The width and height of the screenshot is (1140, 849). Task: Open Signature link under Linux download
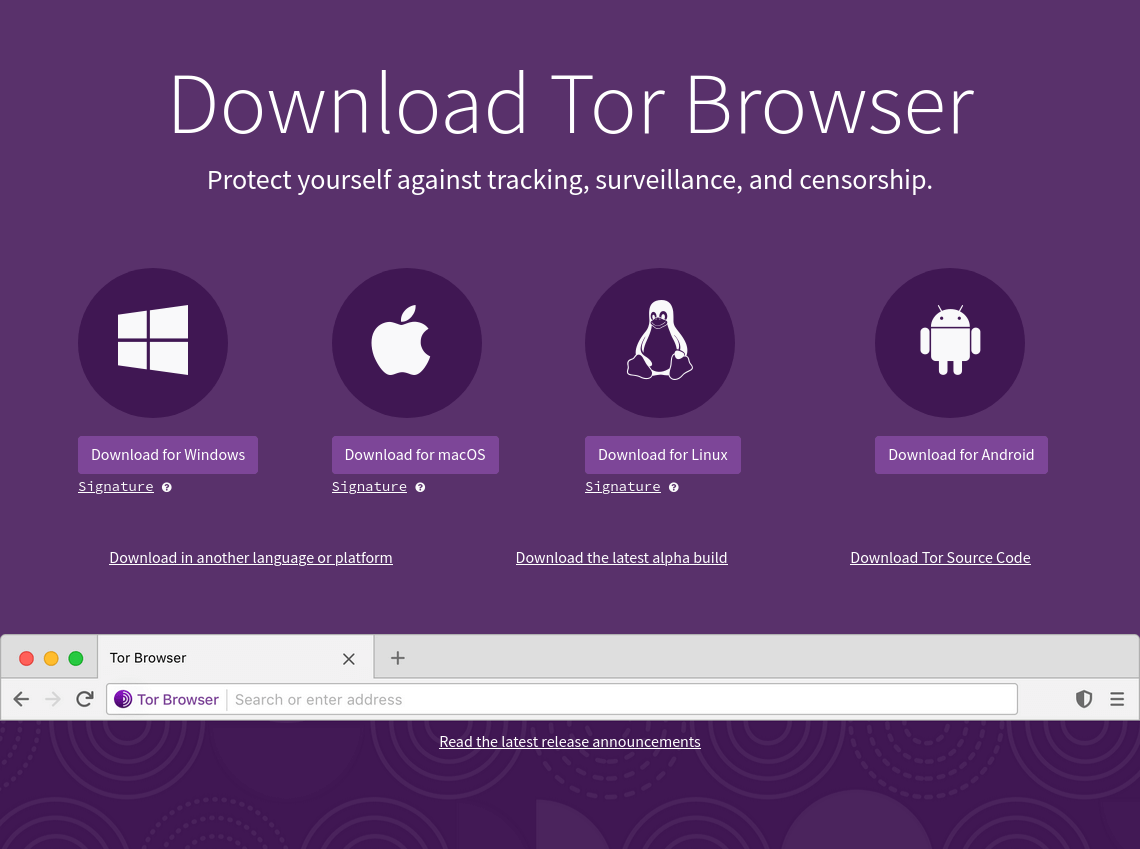point(623,486)
